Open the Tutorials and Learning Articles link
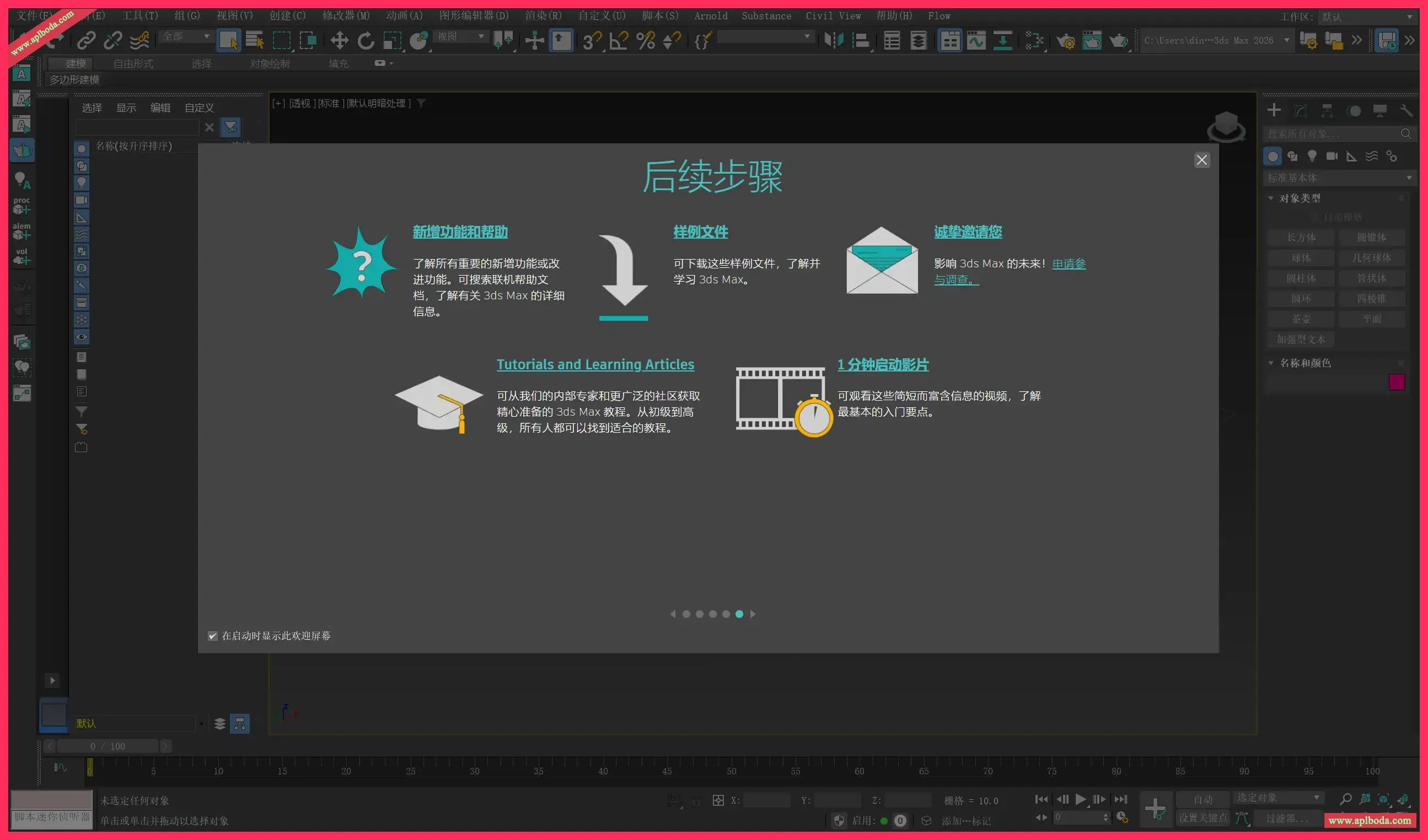Viewport: 1428px width, 840px height. click(x=595, y=364)
